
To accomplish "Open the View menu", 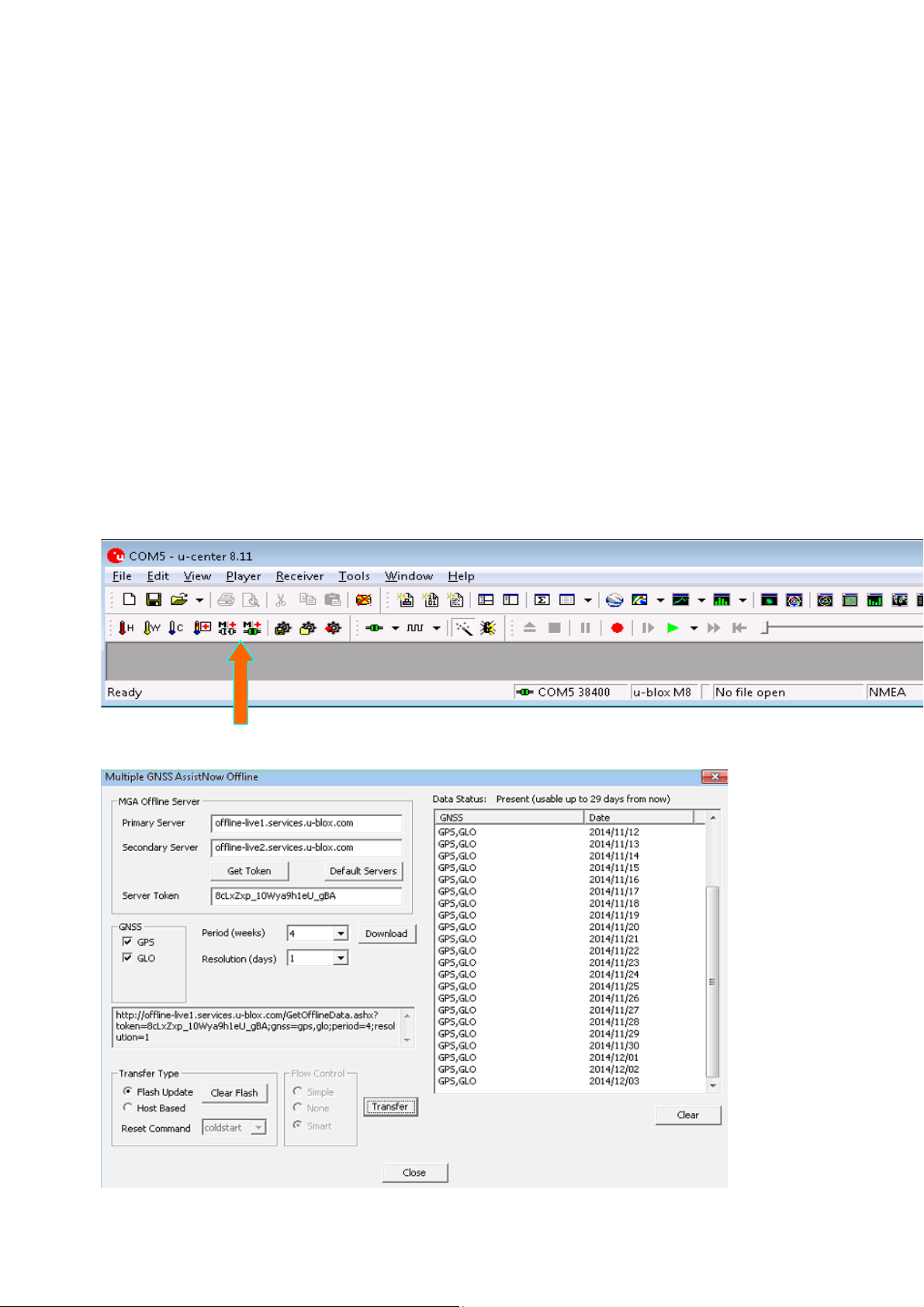I will tap(197, 576).
